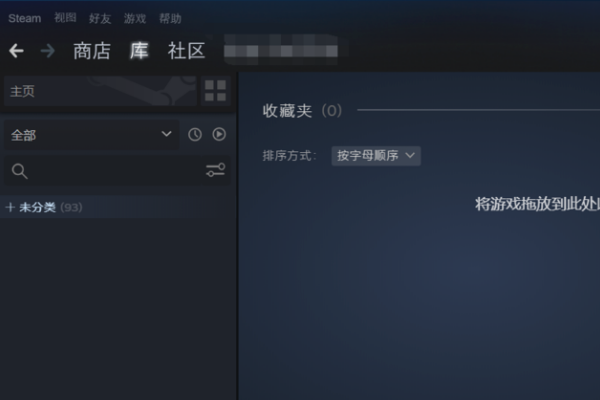This screenshot has width=600, height=400.
Task: Show ready-to-play games icon
Action: 219,134
